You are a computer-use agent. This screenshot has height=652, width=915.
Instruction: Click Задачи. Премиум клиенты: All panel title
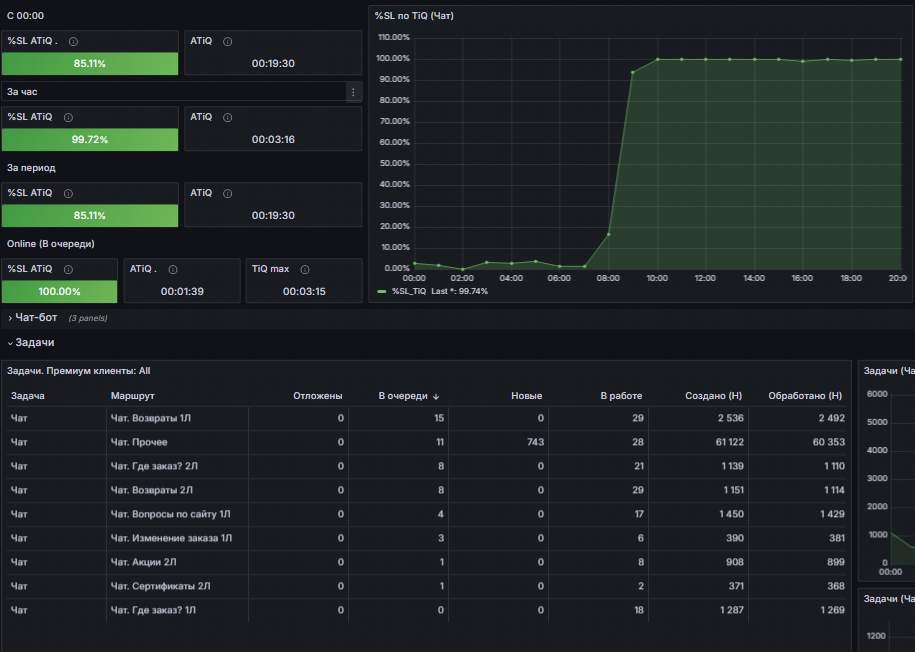click(x=78, y=371)
